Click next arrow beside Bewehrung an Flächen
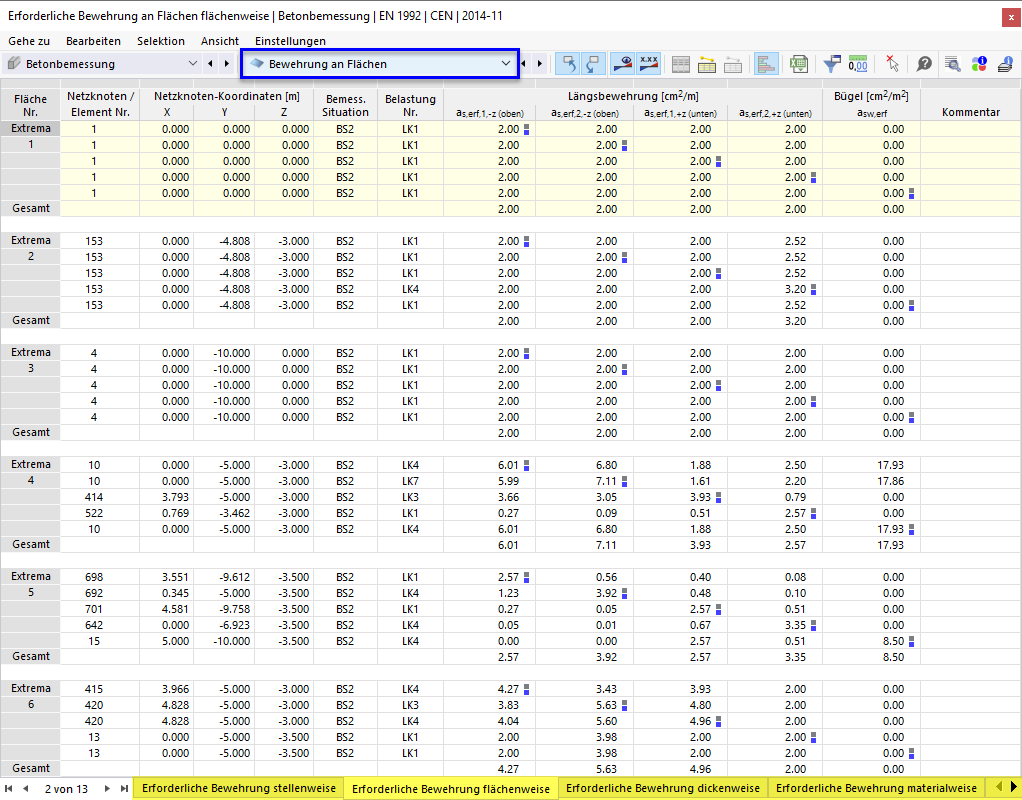1022x800 pixels. (x=541, y=64)
